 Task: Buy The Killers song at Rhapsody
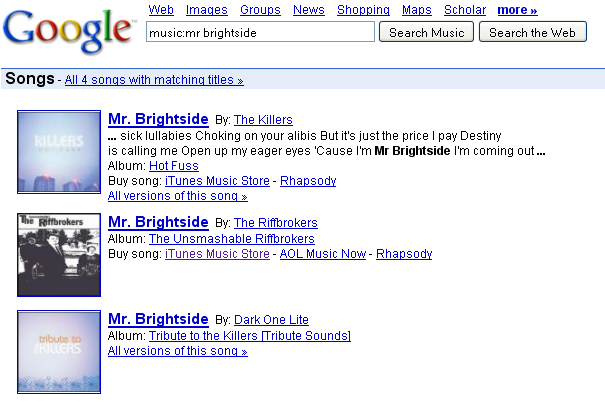308,181
